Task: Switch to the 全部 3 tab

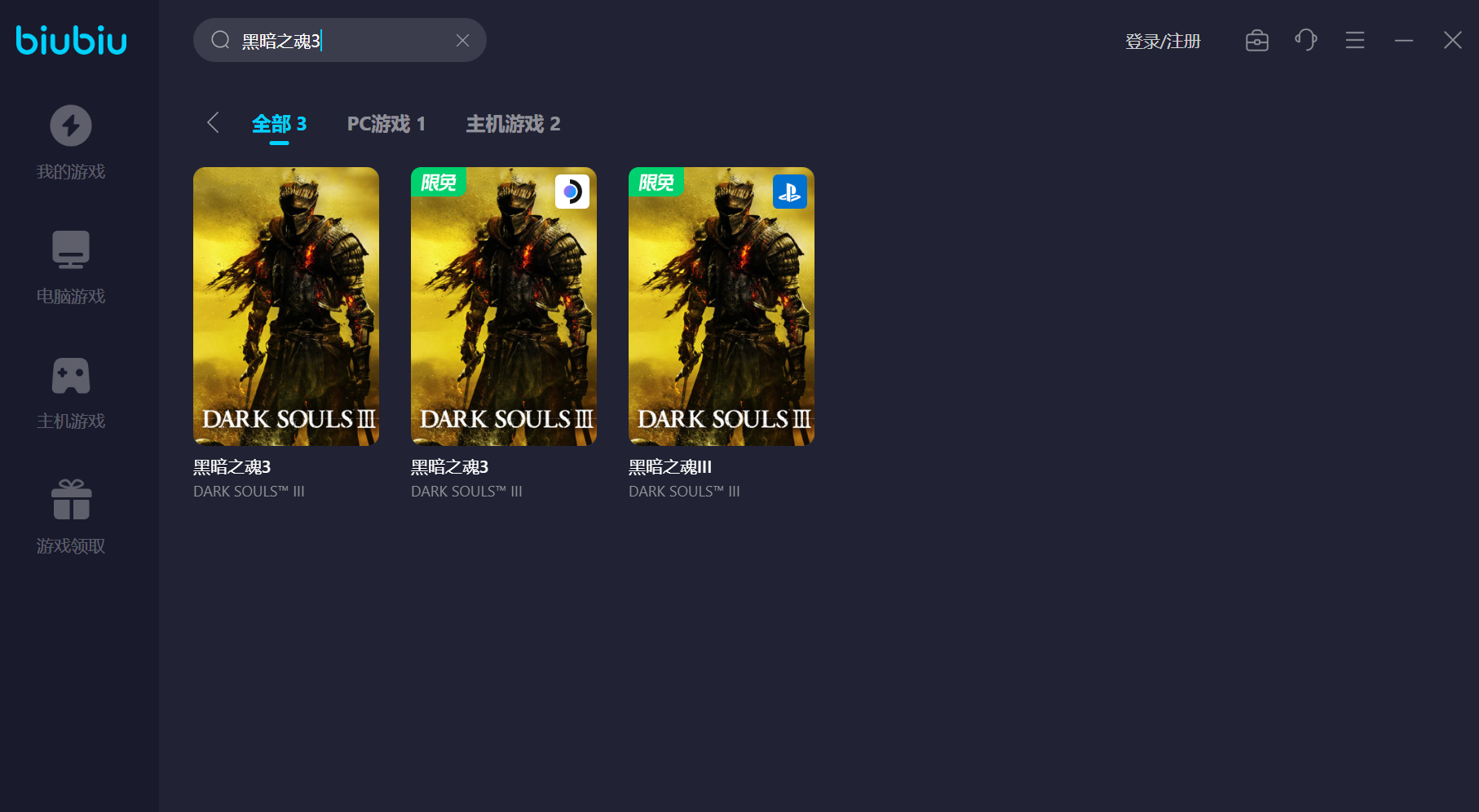Action: coord(279,124)
